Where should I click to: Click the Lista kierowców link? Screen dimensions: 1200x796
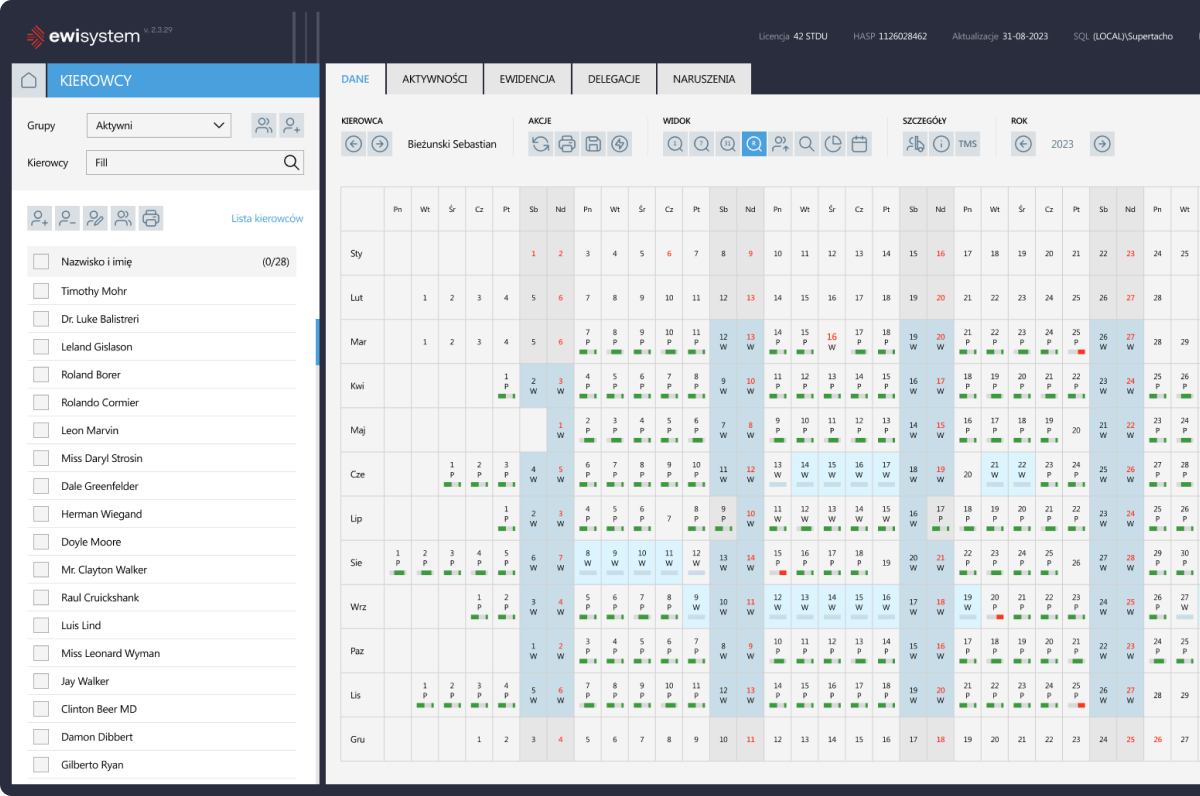pos(267,219)
